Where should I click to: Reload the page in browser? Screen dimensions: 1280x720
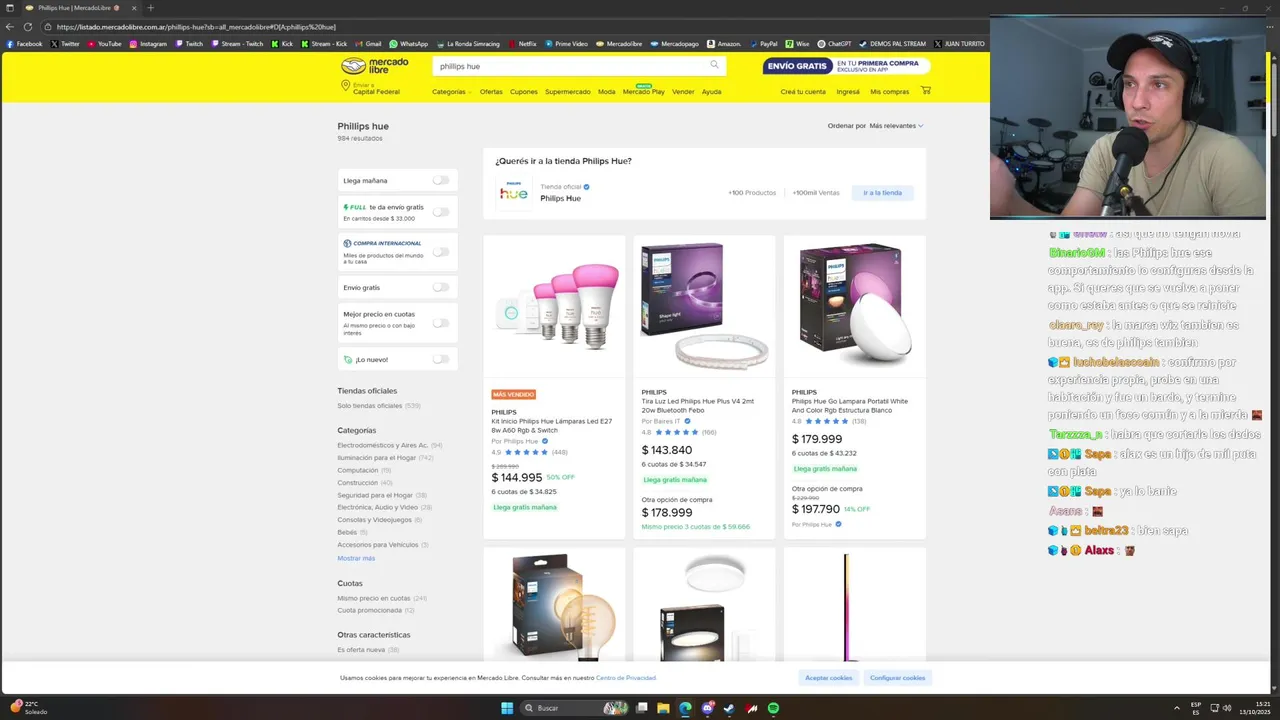(x=27, y=27)
